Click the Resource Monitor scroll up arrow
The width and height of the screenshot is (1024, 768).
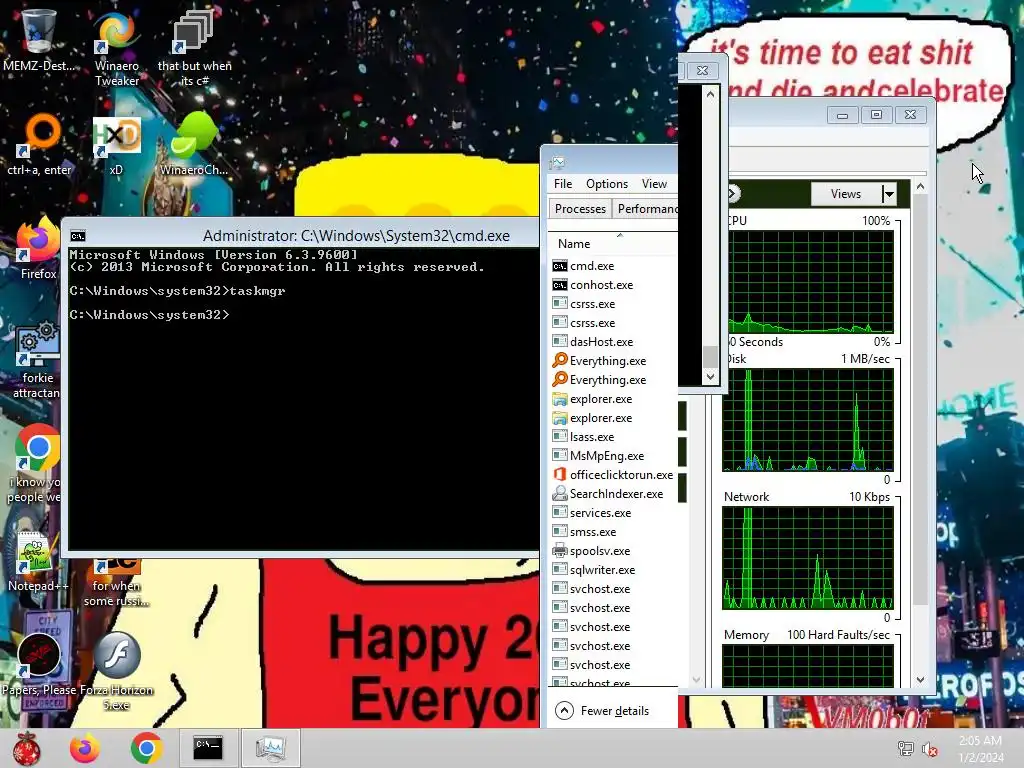(x=920, y=187)
